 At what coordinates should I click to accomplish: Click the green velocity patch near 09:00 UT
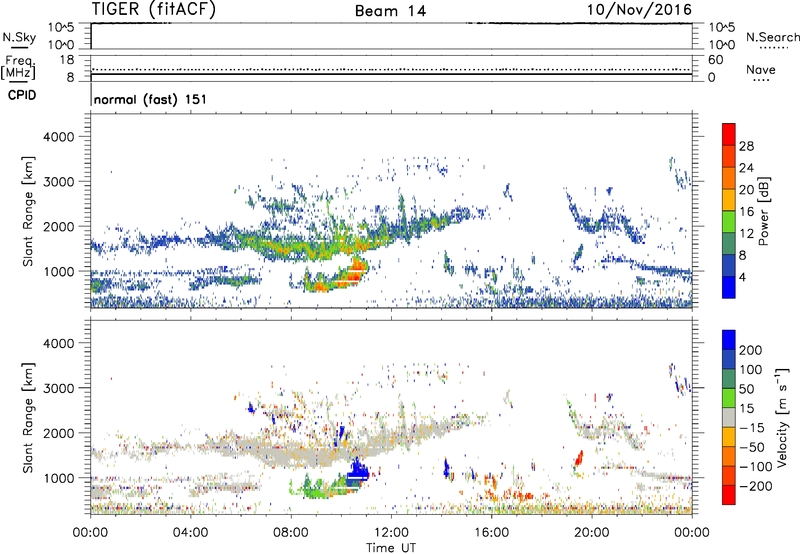point(319,491)
